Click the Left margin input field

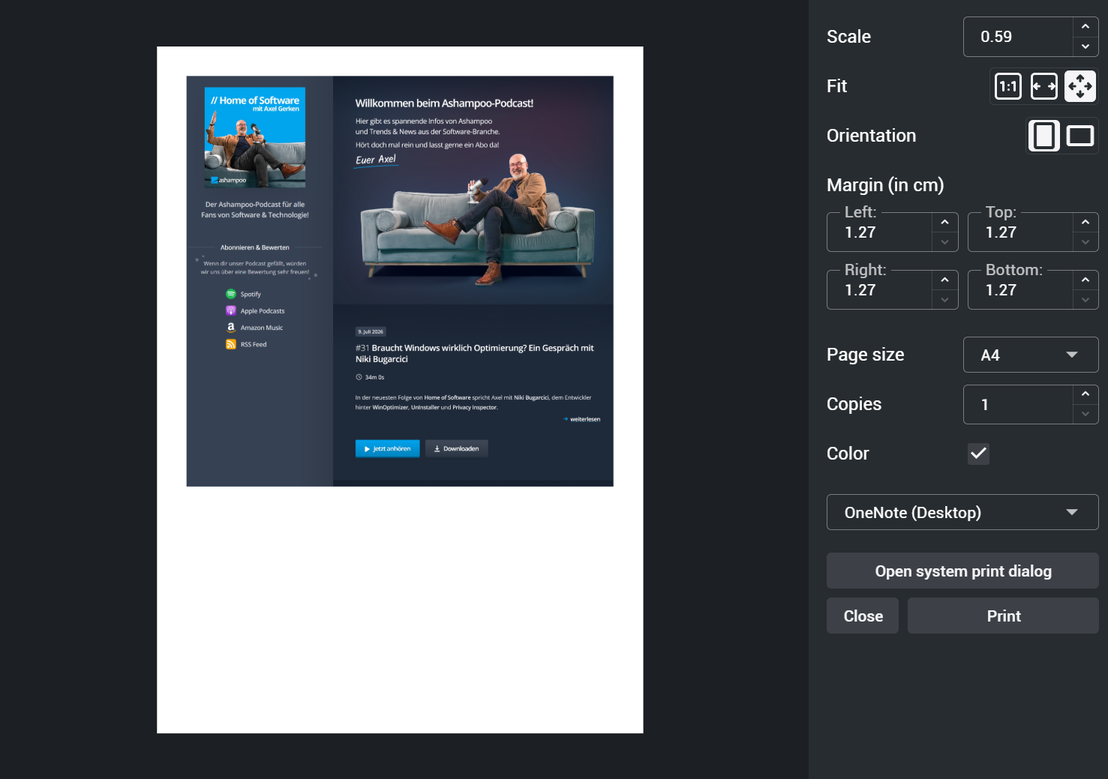(880, 233)
